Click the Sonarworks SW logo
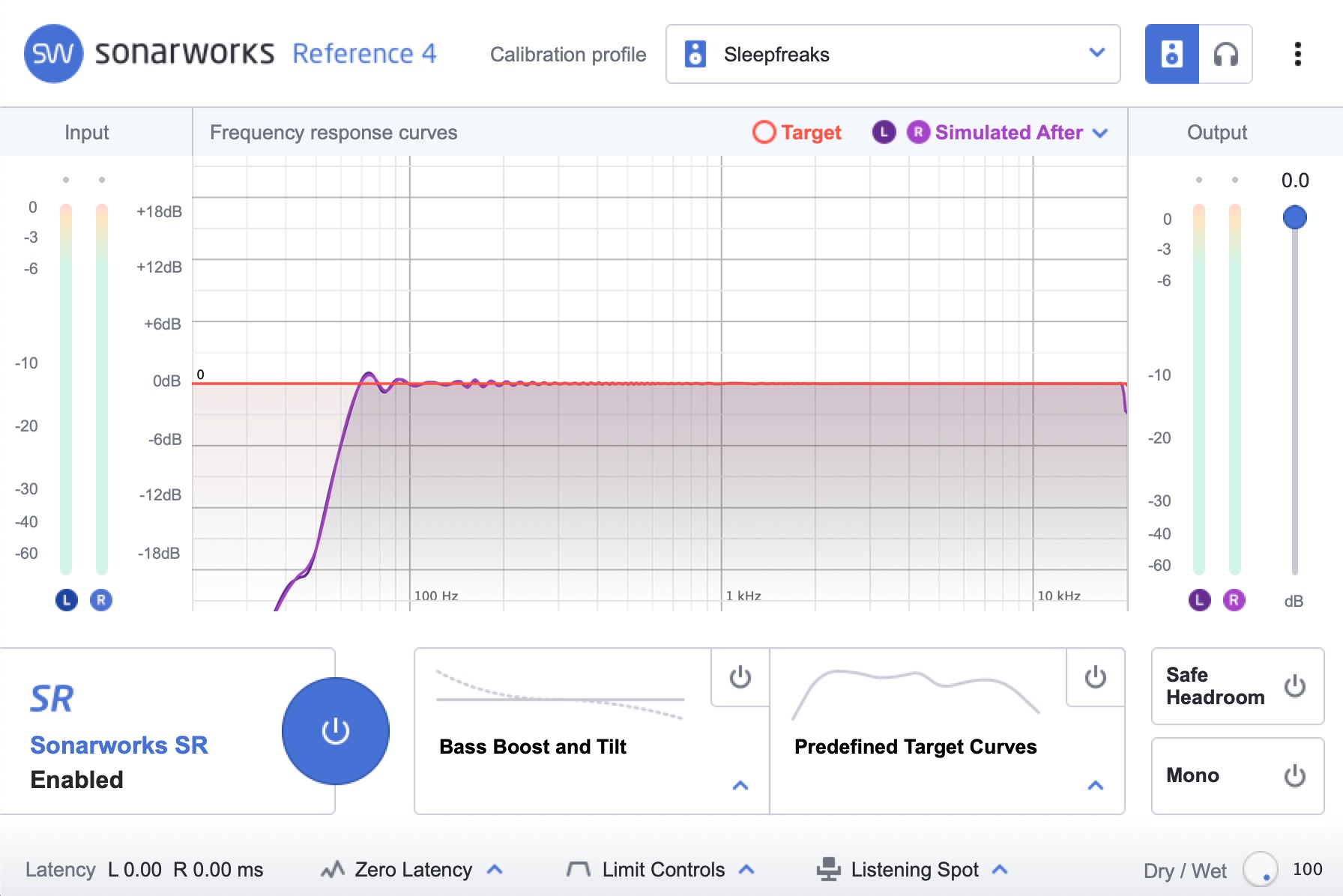 click(53, 54)
